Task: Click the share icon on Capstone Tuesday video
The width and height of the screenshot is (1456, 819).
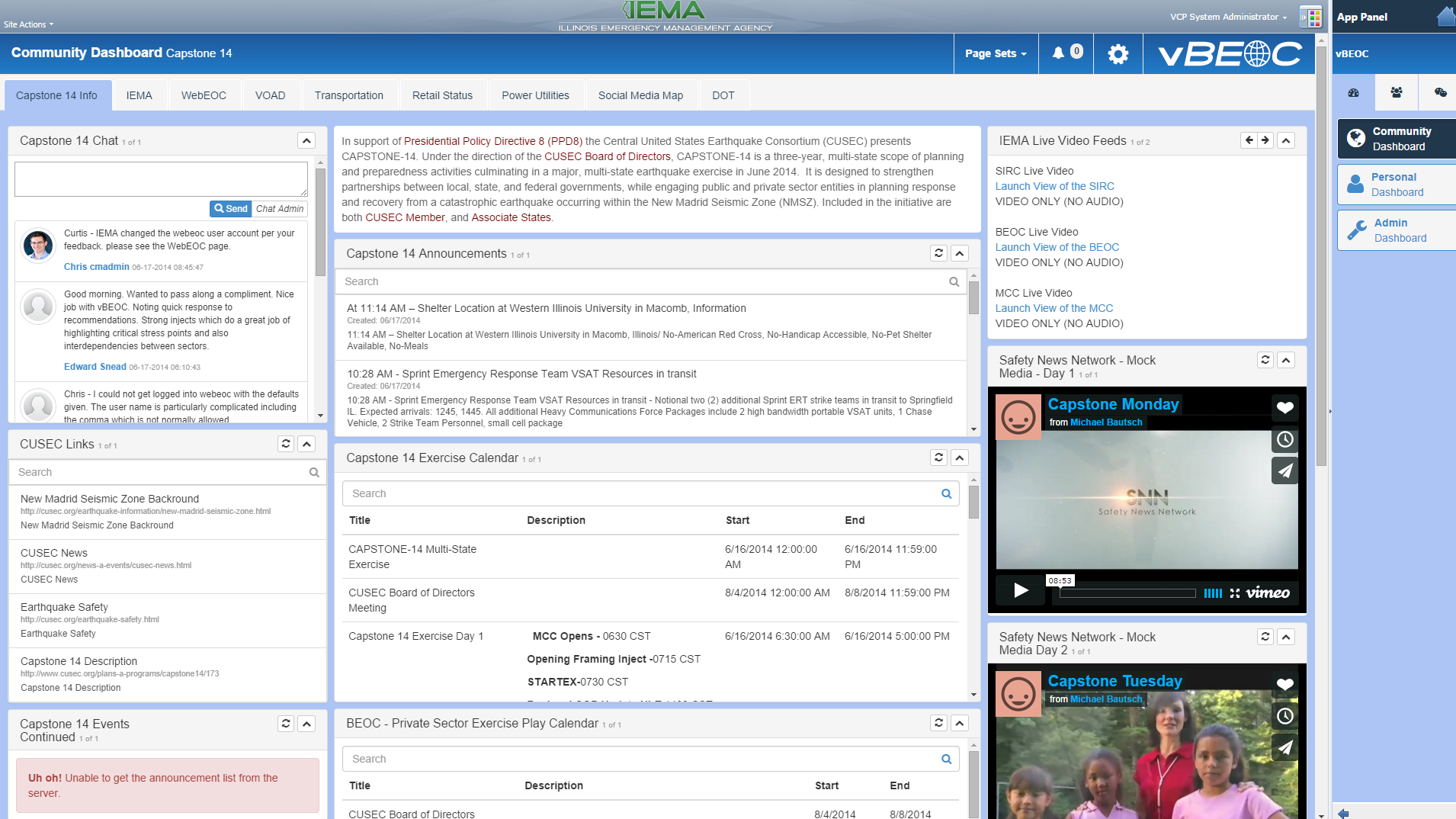Action: (x=1284, y=748)
